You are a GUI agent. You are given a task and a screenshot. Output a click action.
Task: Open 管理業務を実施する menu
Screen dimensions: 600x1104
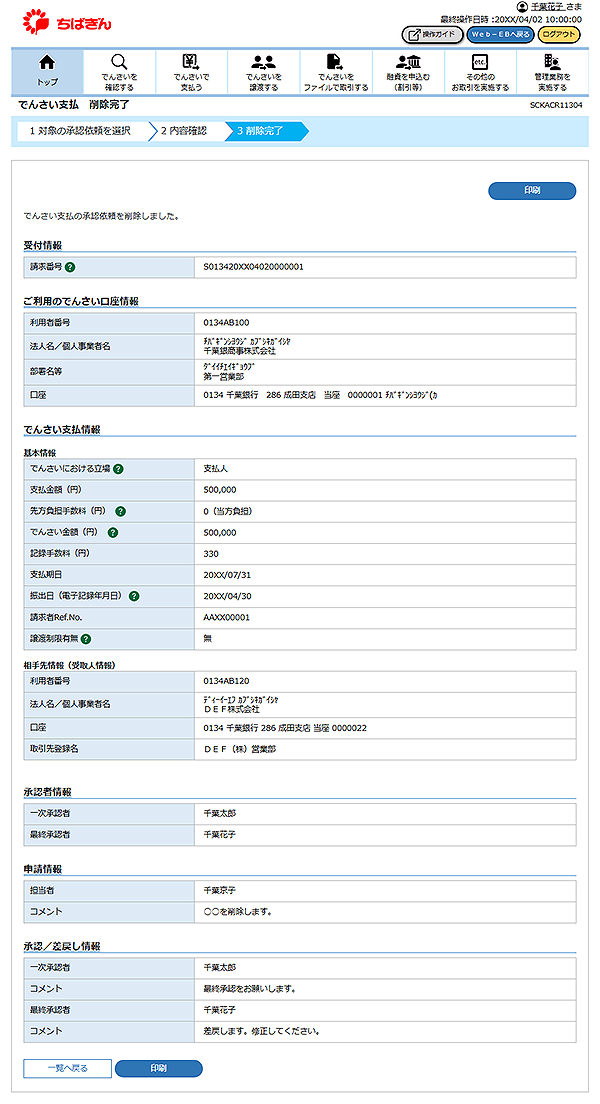coord(552,70)
